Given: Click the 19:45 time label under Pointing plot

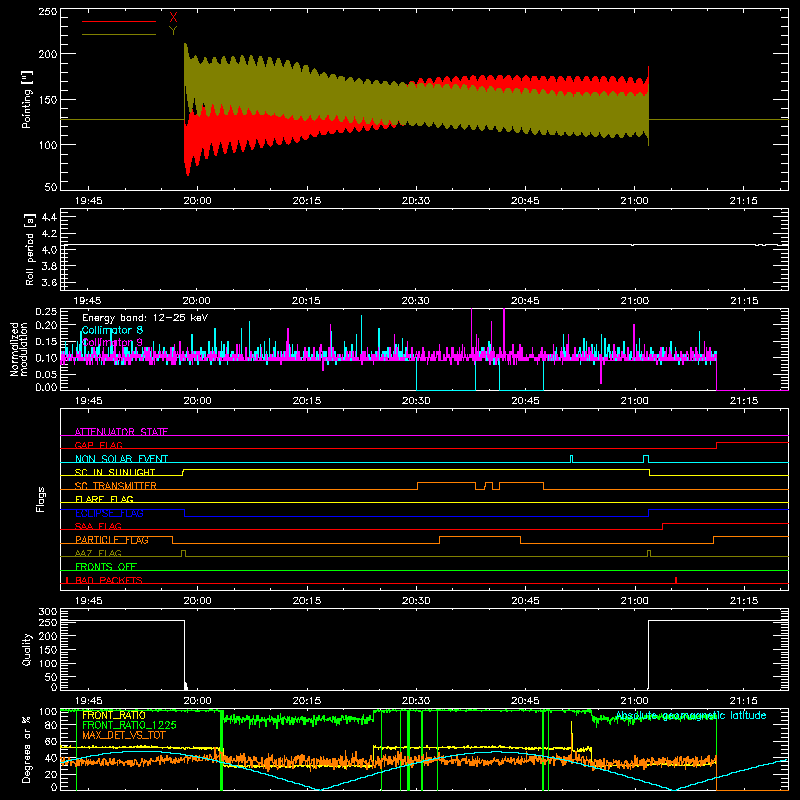Looking at the screenshot, I should pos(88,201).
